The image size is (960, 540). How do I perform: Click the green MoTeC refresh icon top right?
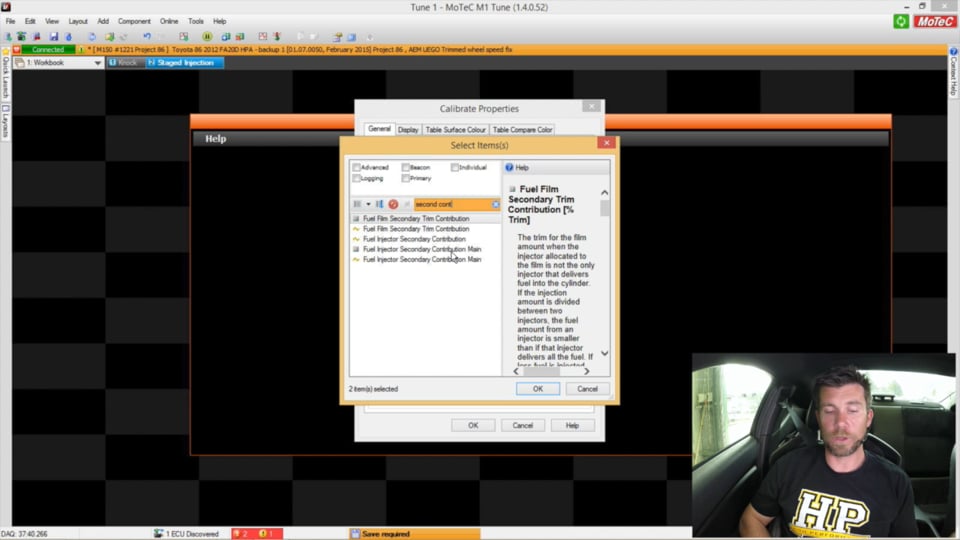coord(901,21)
